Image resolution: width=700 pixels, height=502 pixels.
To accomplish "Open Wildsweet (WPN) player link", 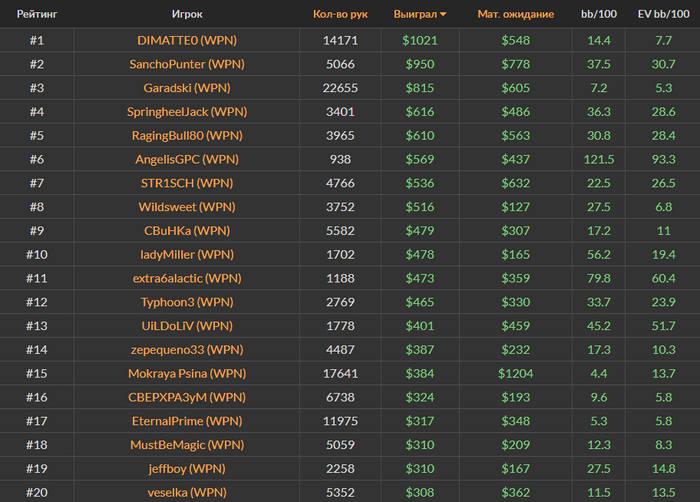I will click(186, 207).
